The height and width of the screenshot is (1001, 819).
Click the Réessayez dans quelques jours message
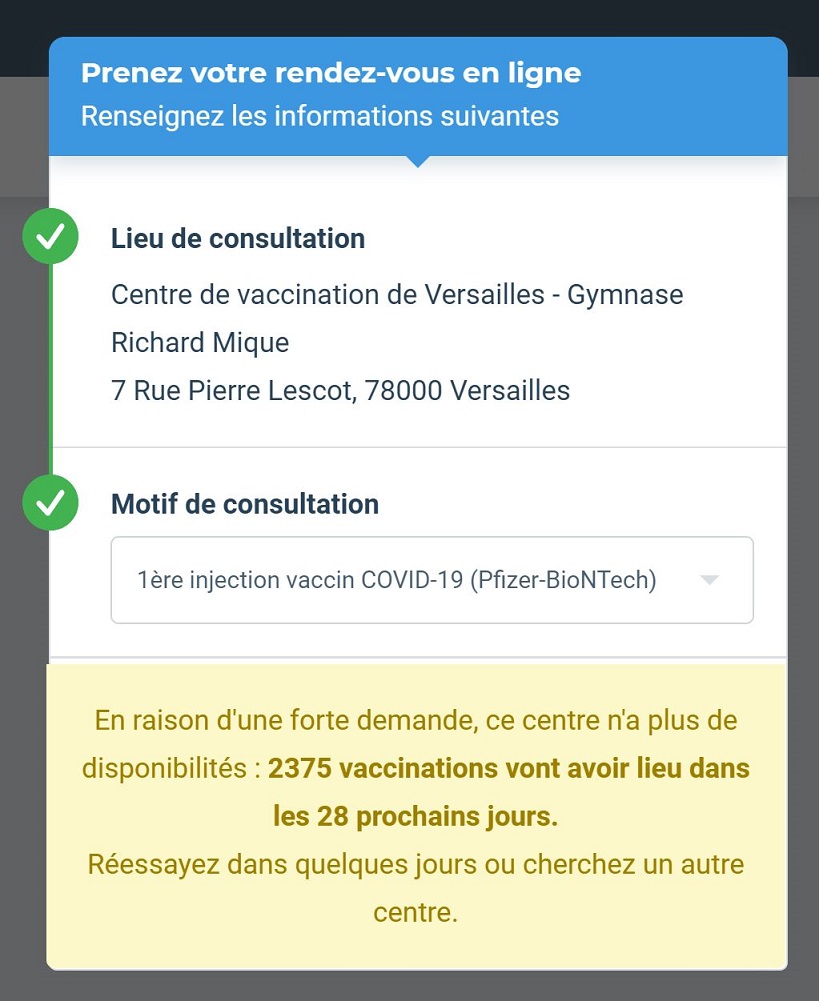(x=282, y=864)
